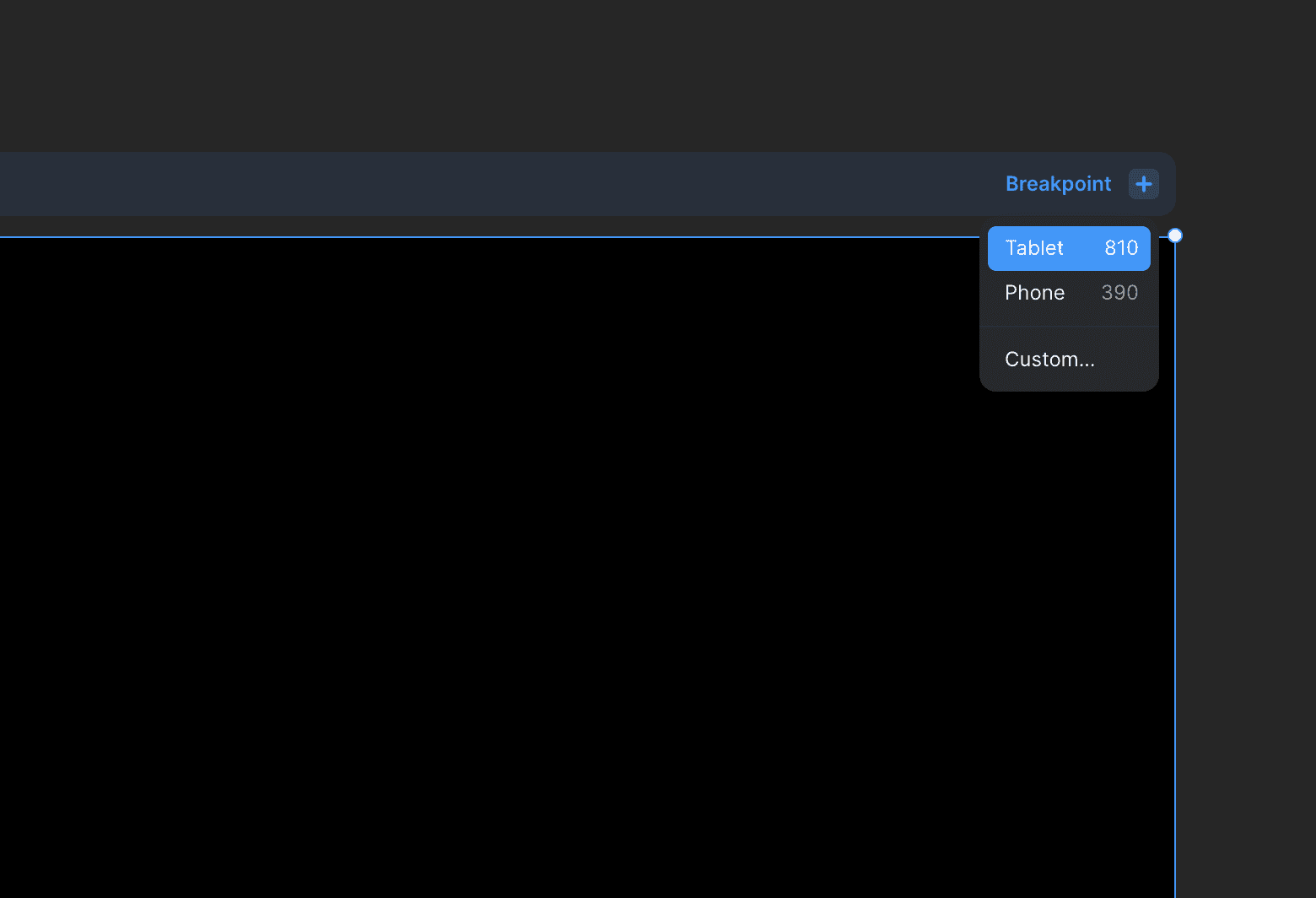Select the Phone 390 breakpoint
Screen dimensions: 1316x898
[1068, 293]
